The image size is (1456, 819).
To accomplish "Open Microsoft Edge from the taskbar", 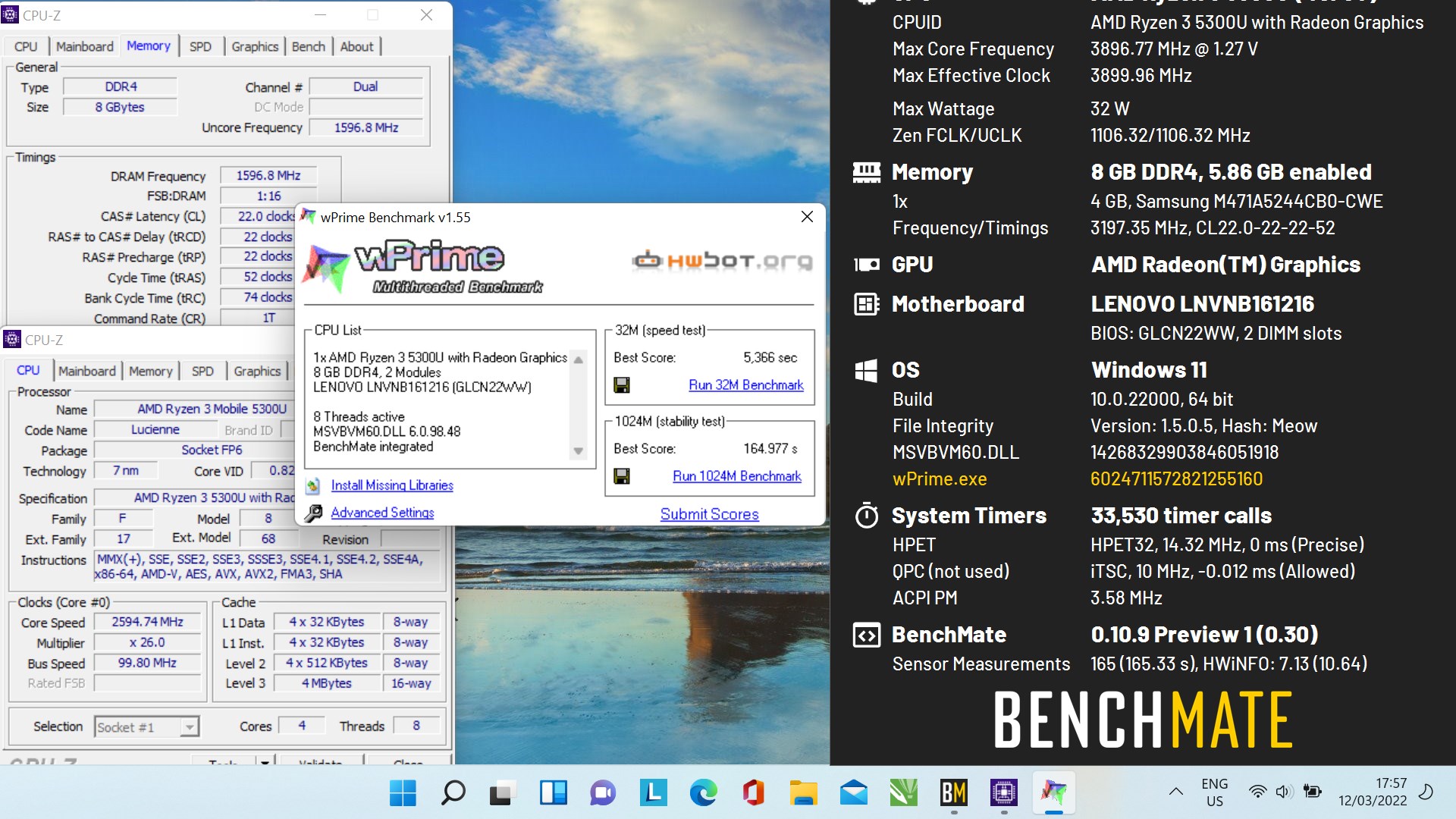I will click(x=703, y=793).
